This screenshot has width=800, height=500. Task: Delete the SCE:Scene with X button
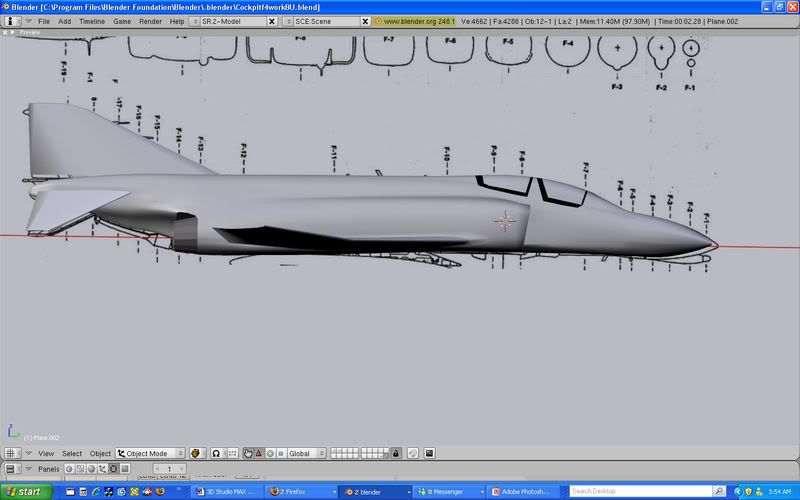(x=365, y=21)
